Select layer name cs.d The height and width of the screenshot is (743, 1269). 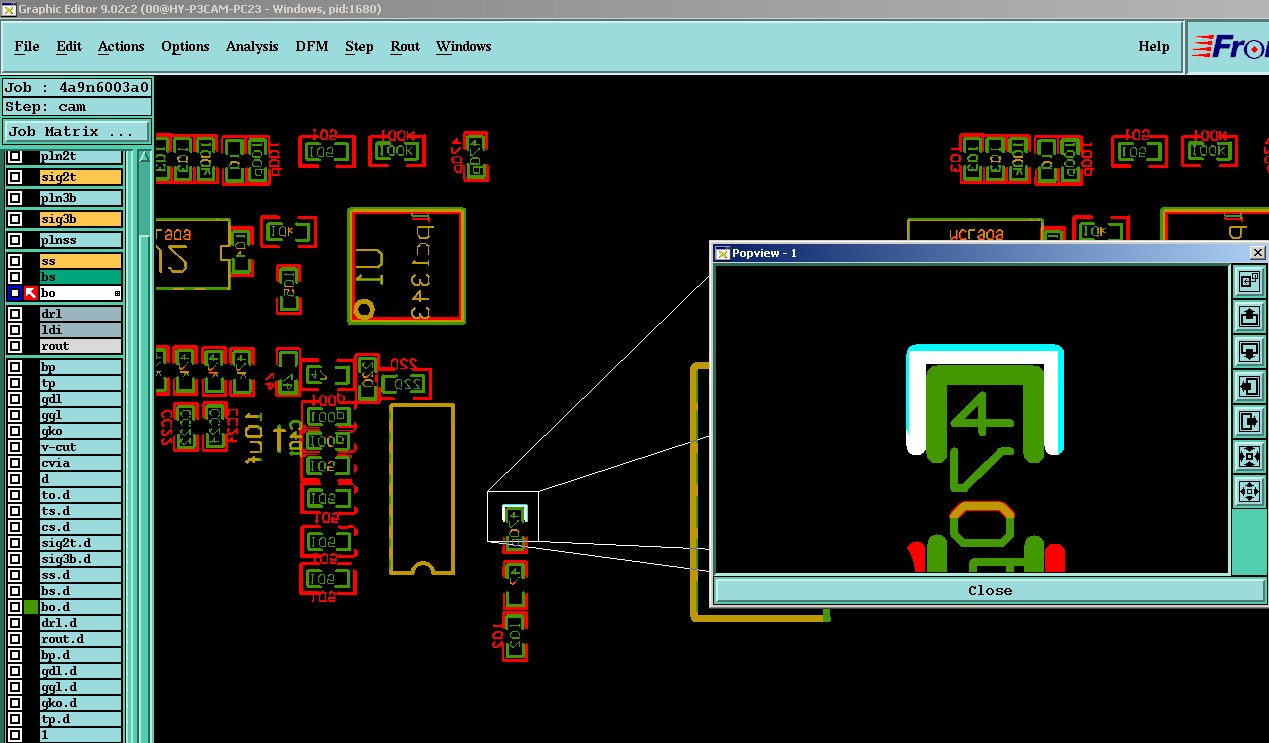[80, 527]
